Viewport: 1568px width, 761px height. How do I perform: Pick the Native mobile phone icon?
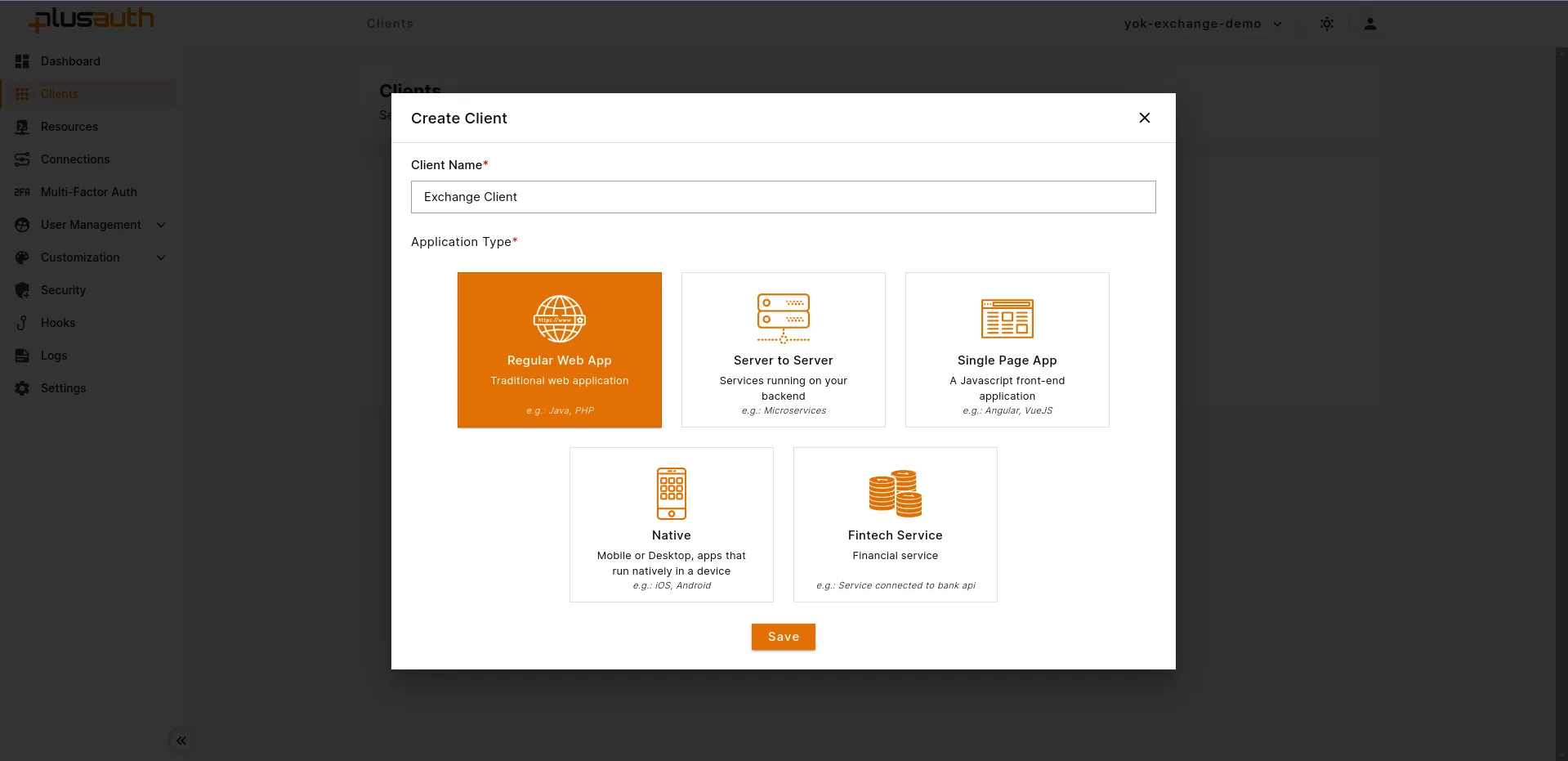point(671,494)
